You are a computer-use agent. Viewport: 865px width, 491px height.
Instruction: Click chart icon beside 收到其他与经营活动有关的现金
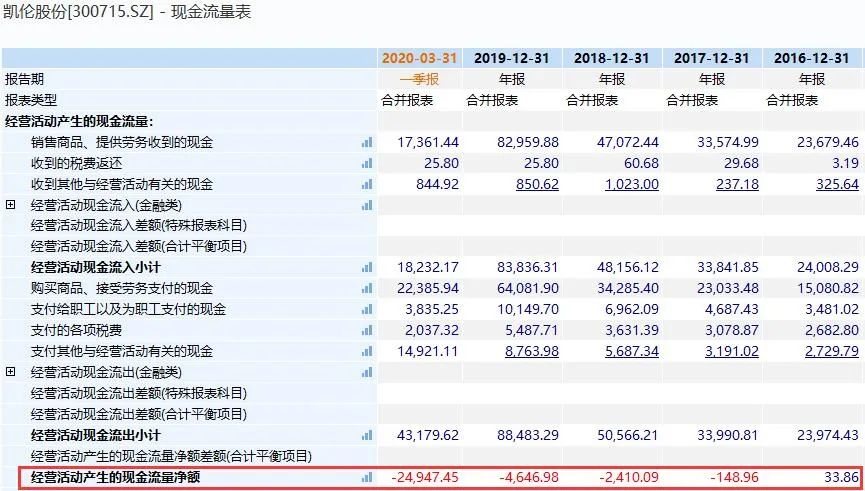pos(367,184)
